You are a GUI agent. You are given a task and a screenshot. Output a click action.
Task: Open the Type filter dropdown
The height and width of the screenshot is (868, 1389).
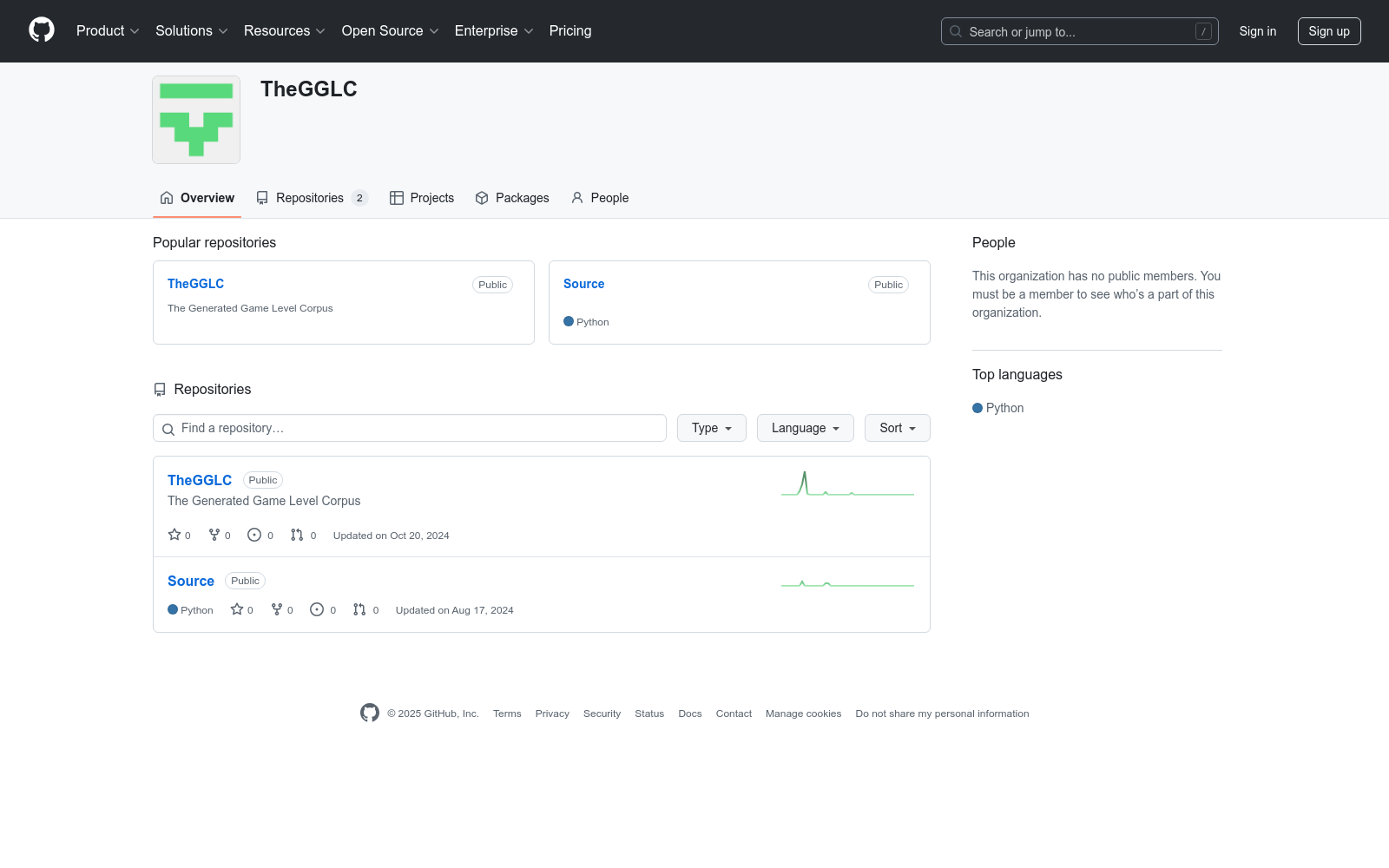(x=712, y=428)
